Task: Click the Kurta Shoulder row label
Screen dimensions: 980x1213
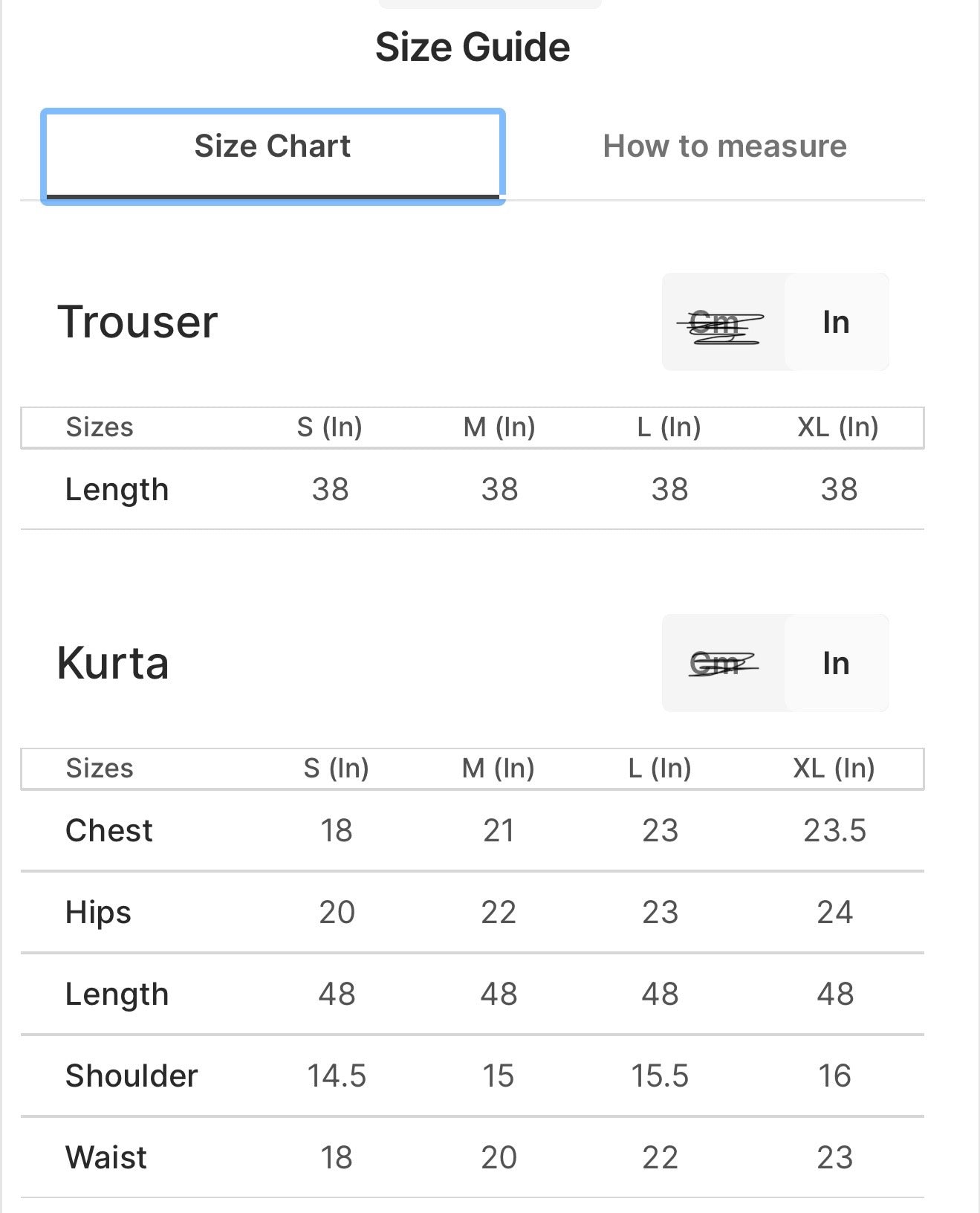Action: tap(132, 1076)
